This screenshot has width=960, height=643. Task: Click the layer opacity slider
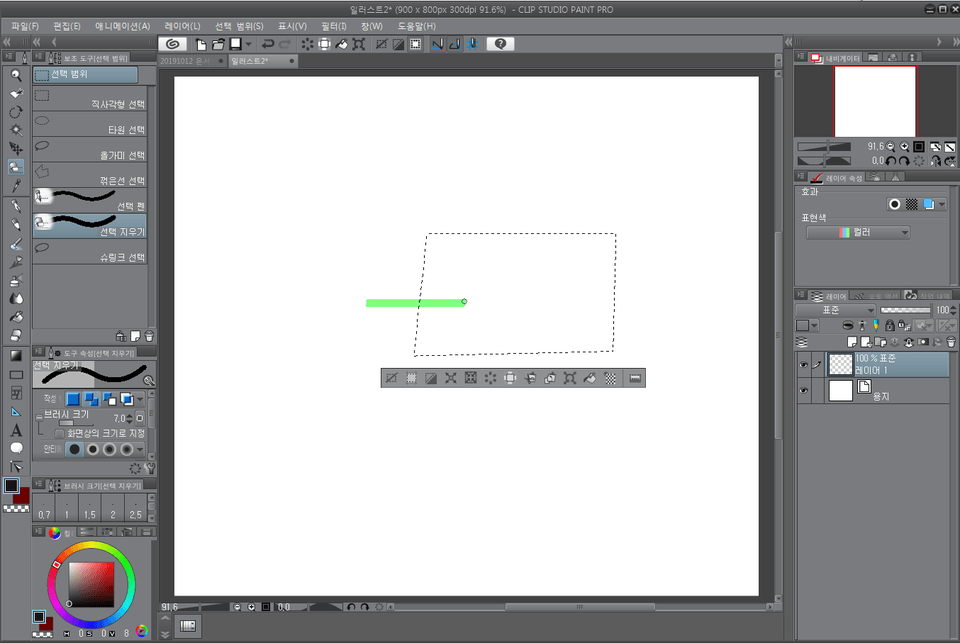pos(905,310)
